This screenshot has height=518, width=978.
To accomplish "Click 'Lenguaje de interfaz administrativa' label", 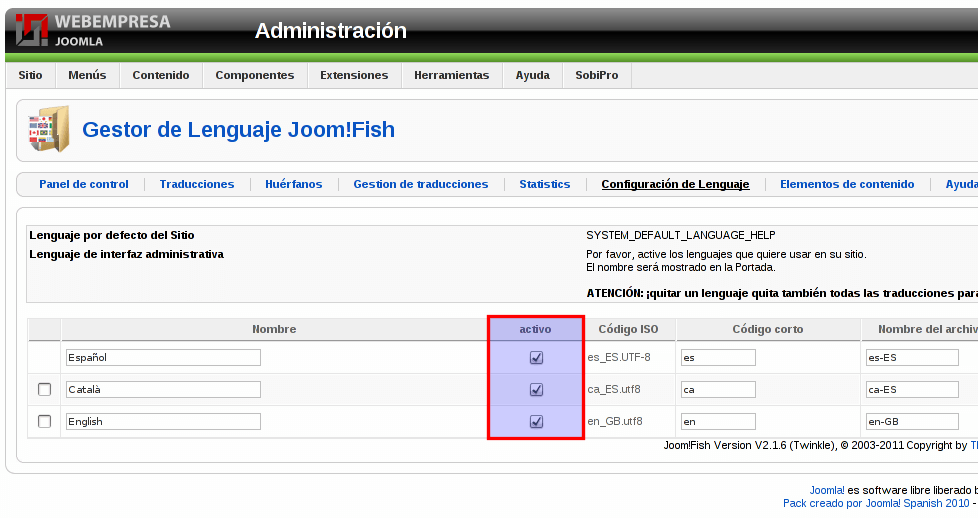I will pos(126,254).
